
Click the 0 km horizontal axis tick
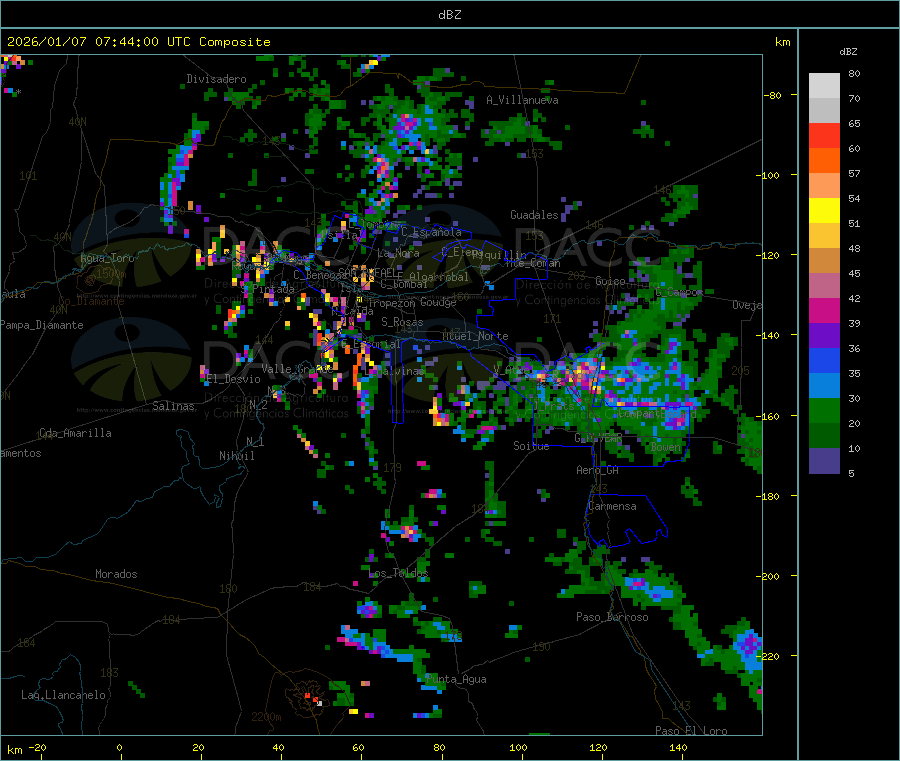point(119,747)
